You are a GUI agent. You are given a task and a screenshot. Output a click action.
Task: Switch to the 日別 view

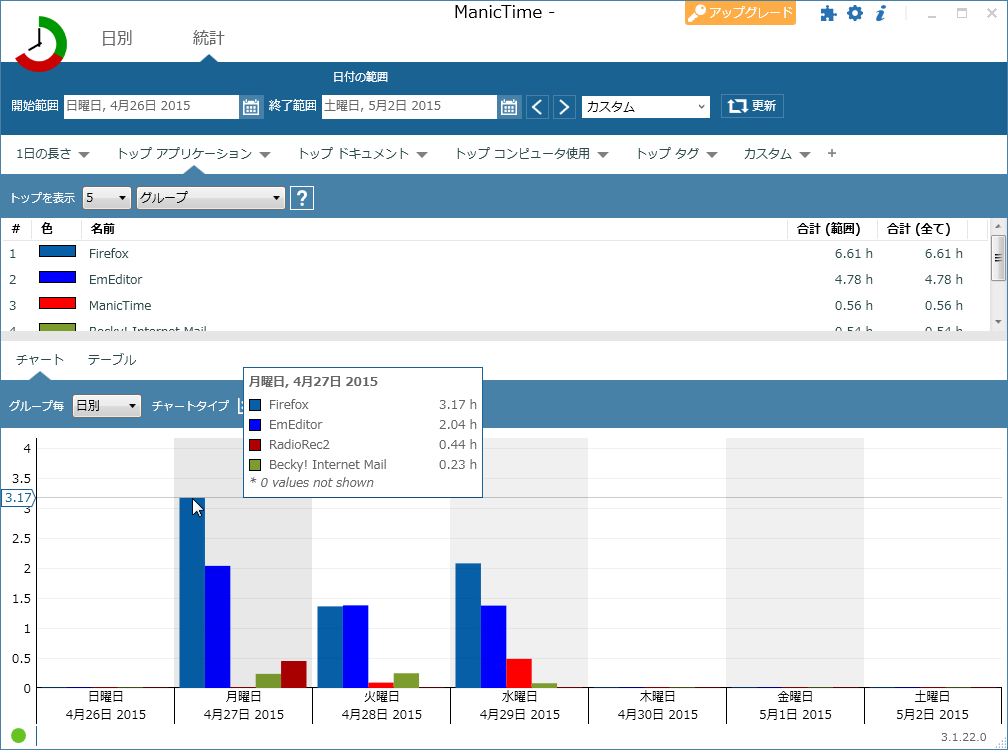tap(117, 38)
